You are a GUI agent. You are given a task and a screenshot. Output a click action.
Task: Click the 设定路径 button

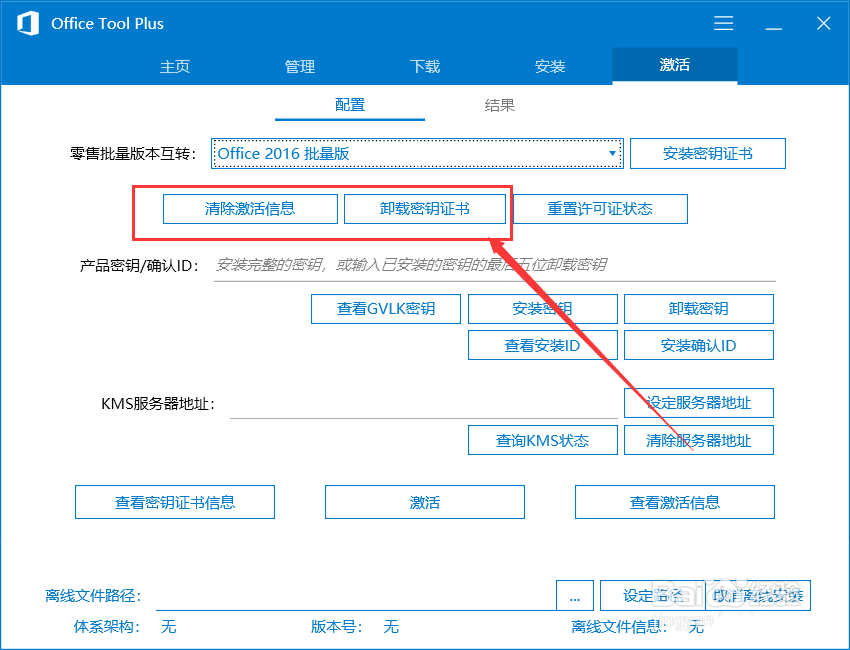[653, 596]
